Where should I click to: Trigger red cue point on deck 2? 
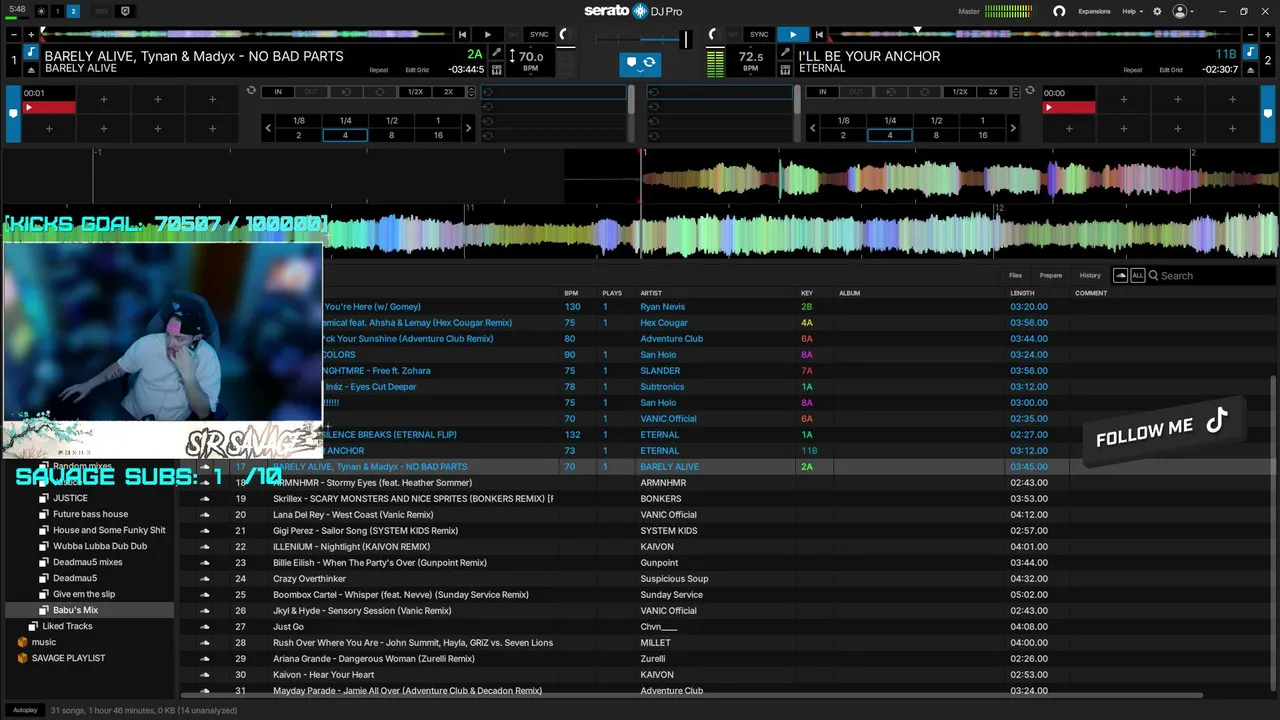pos(1069,107)
